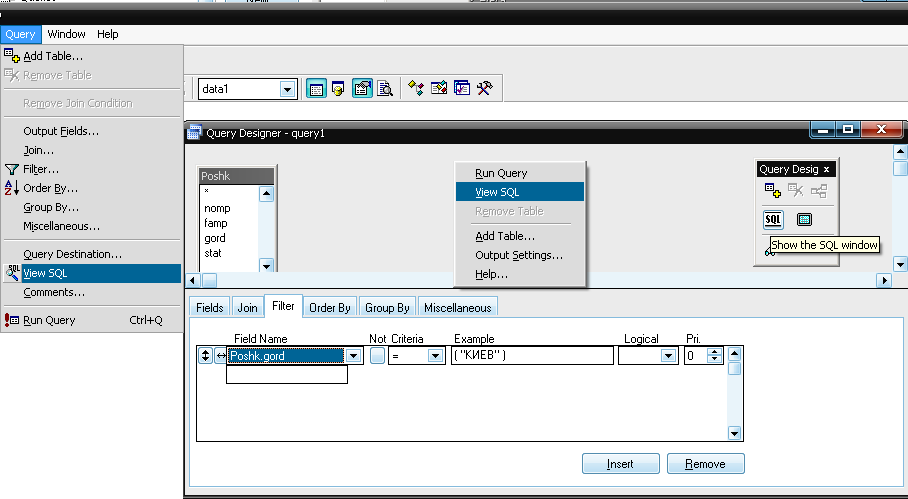This screenshot has height=499, width=908.
Task: Choose Join... in Query menu
Action: 92,151
